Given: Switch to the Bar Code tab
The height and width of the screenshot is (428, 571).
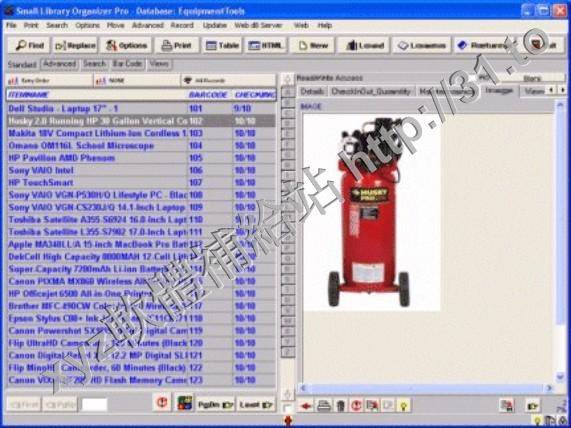Looking at the screenshot, I should 127,64.
